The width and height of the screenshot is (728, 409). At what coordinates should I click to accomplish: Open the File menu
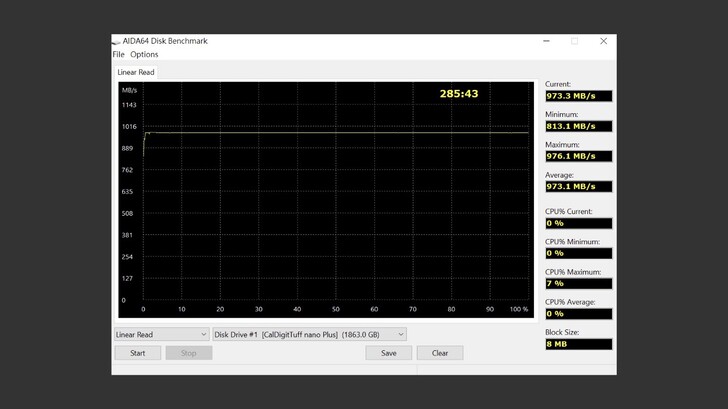tap(118, 55)
